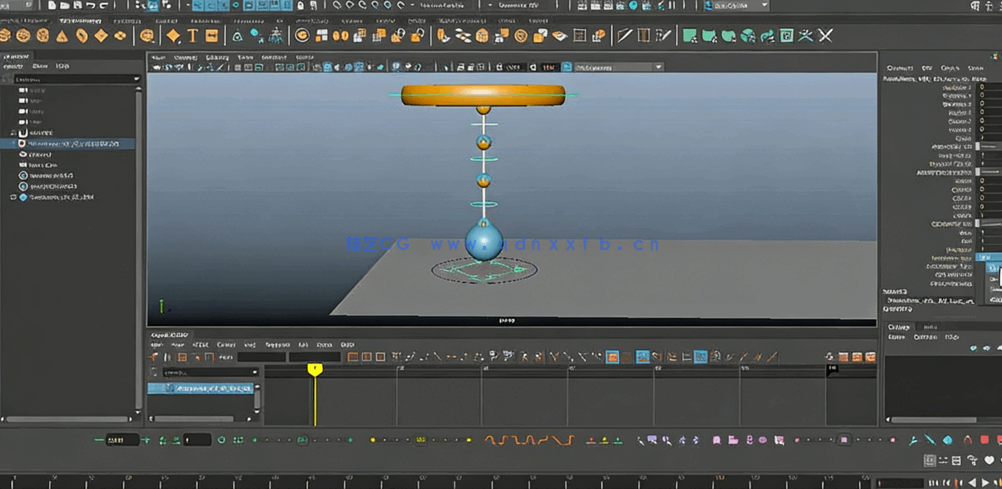1002x489 pixels.
Task: Click the first orange wave curve icon
Action: (492, 440)
